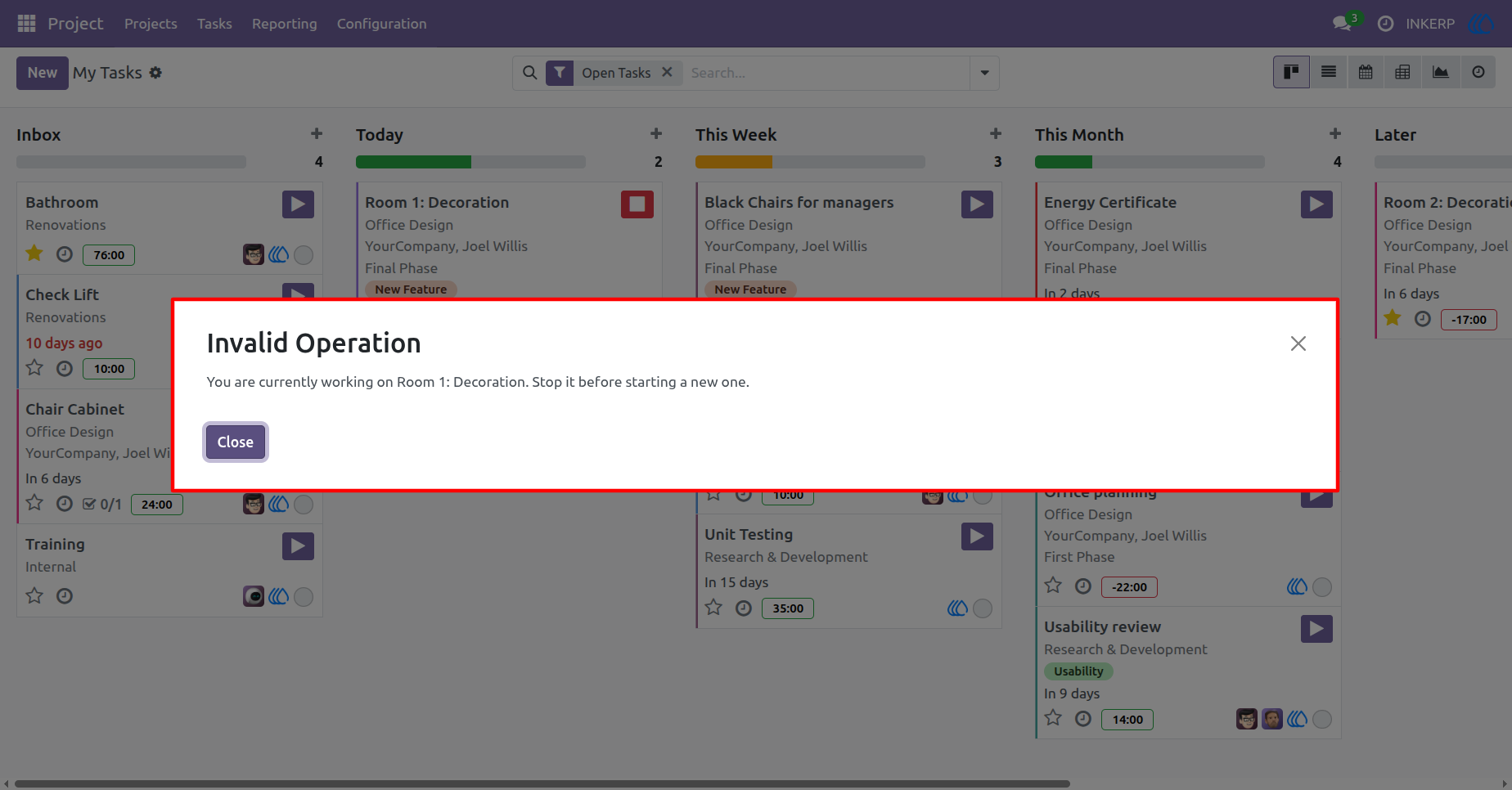Switch to Kanban view
The height and width of the screenshot is (790, 1512).
point(1291,72)
